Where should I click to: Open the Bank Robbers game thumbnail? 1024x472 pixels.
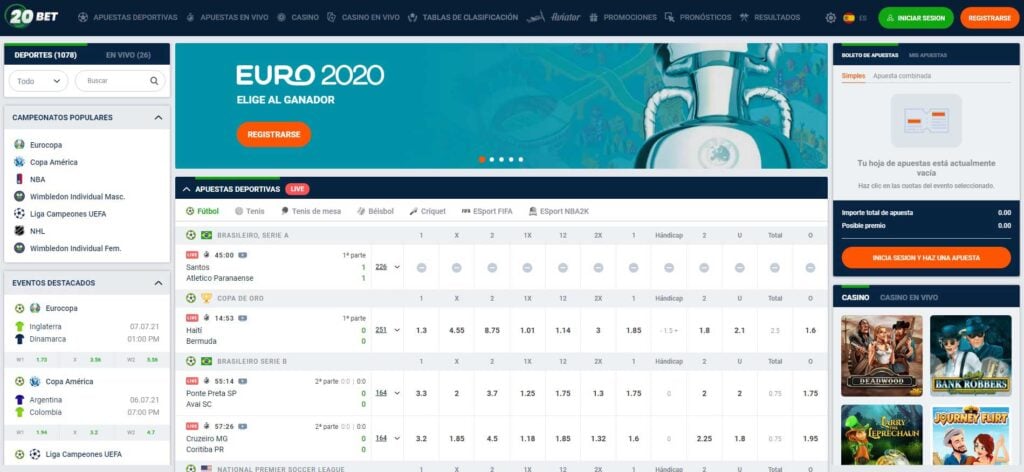970,356
